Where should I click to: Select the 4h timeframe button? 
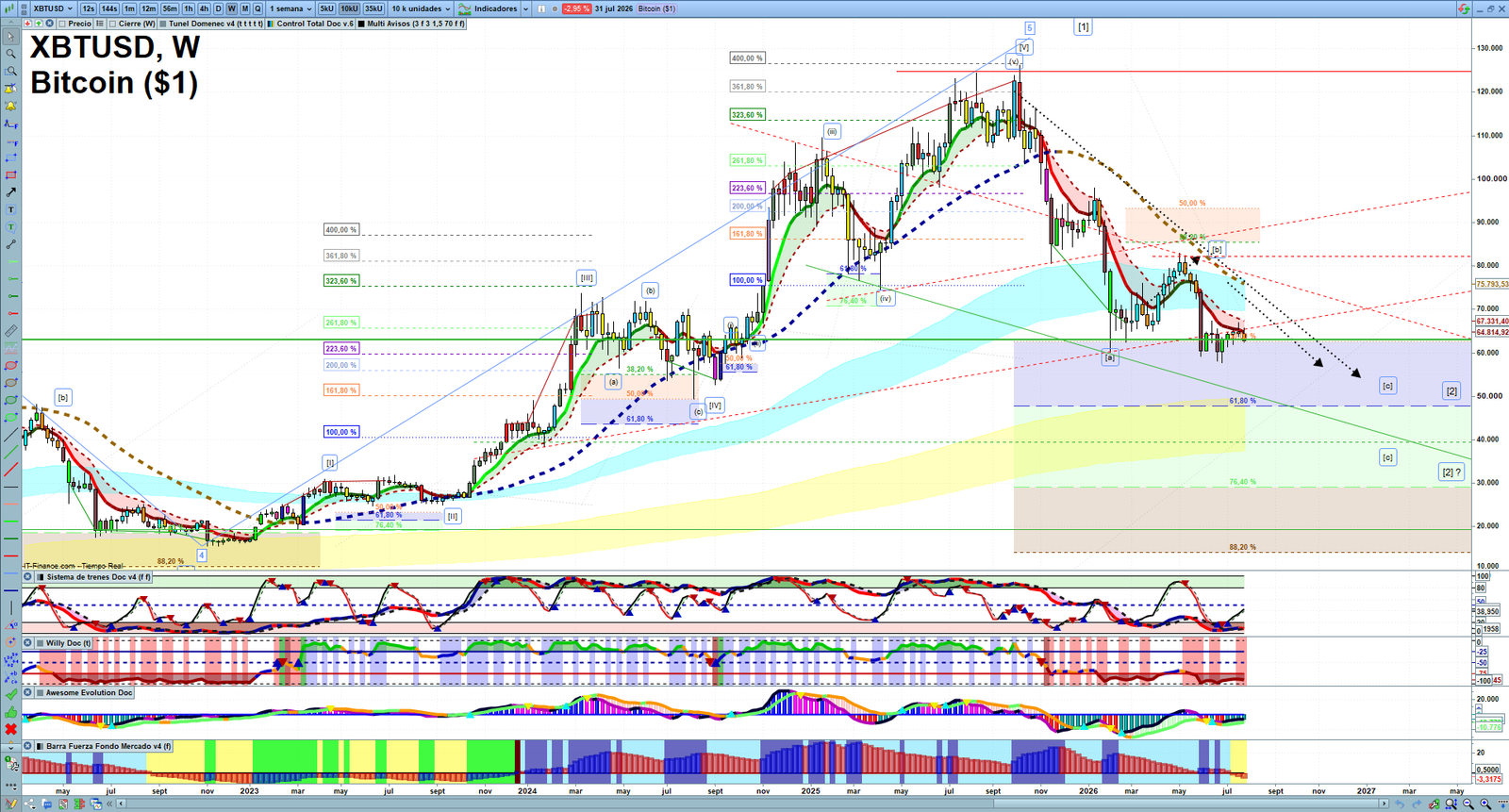click(204, 8)
